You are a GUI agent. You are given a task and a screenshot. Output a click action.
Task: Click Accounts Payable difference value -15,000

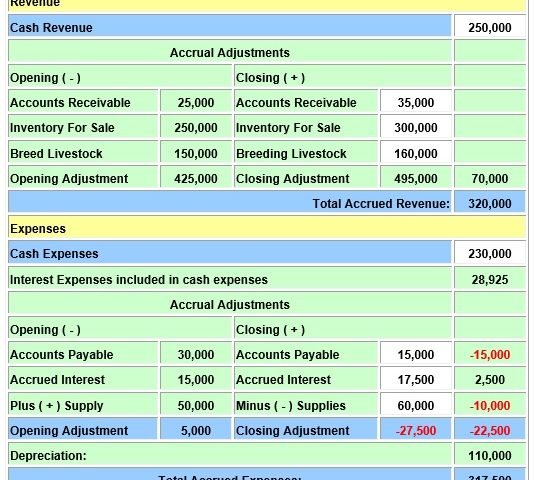click(x=490, y=354)
